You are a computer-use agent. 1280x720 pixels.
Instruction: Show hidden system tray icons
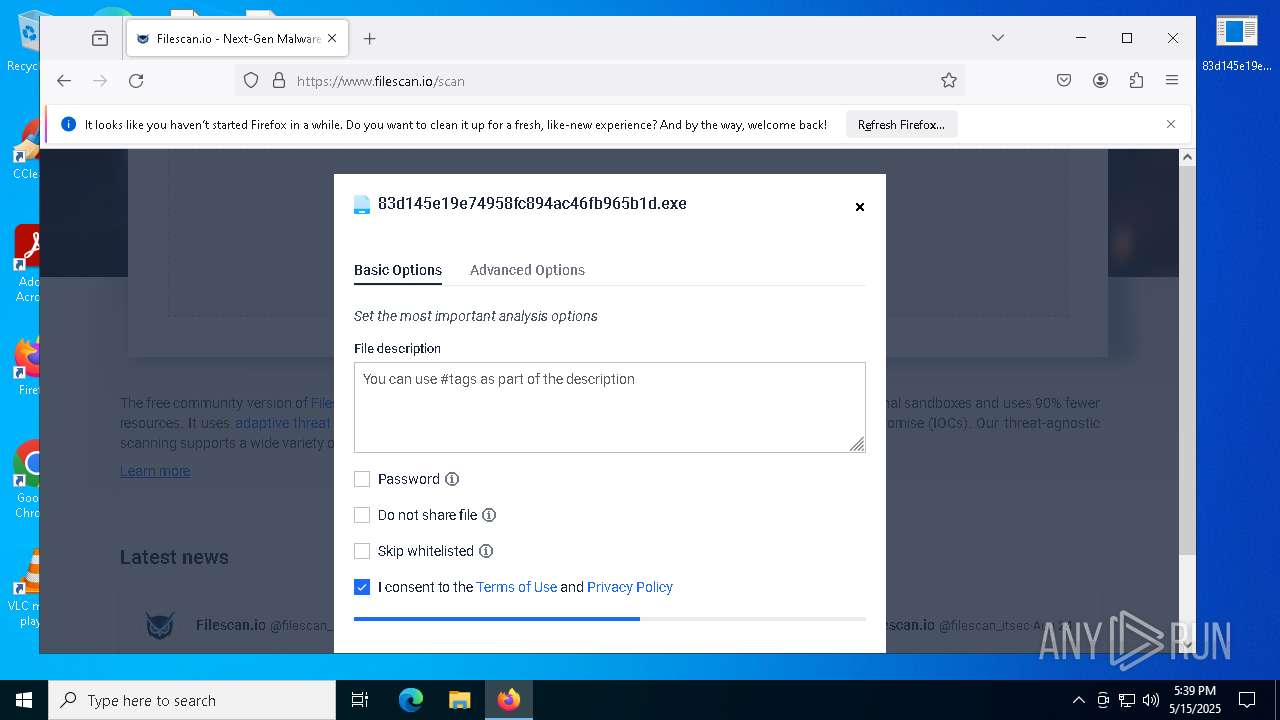[1078, 700]
